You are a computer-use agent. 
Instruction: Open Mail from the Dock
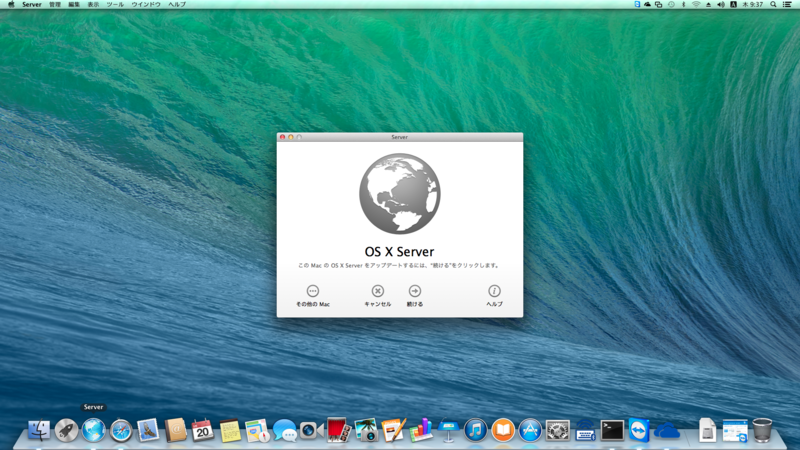tap(148, 430)
